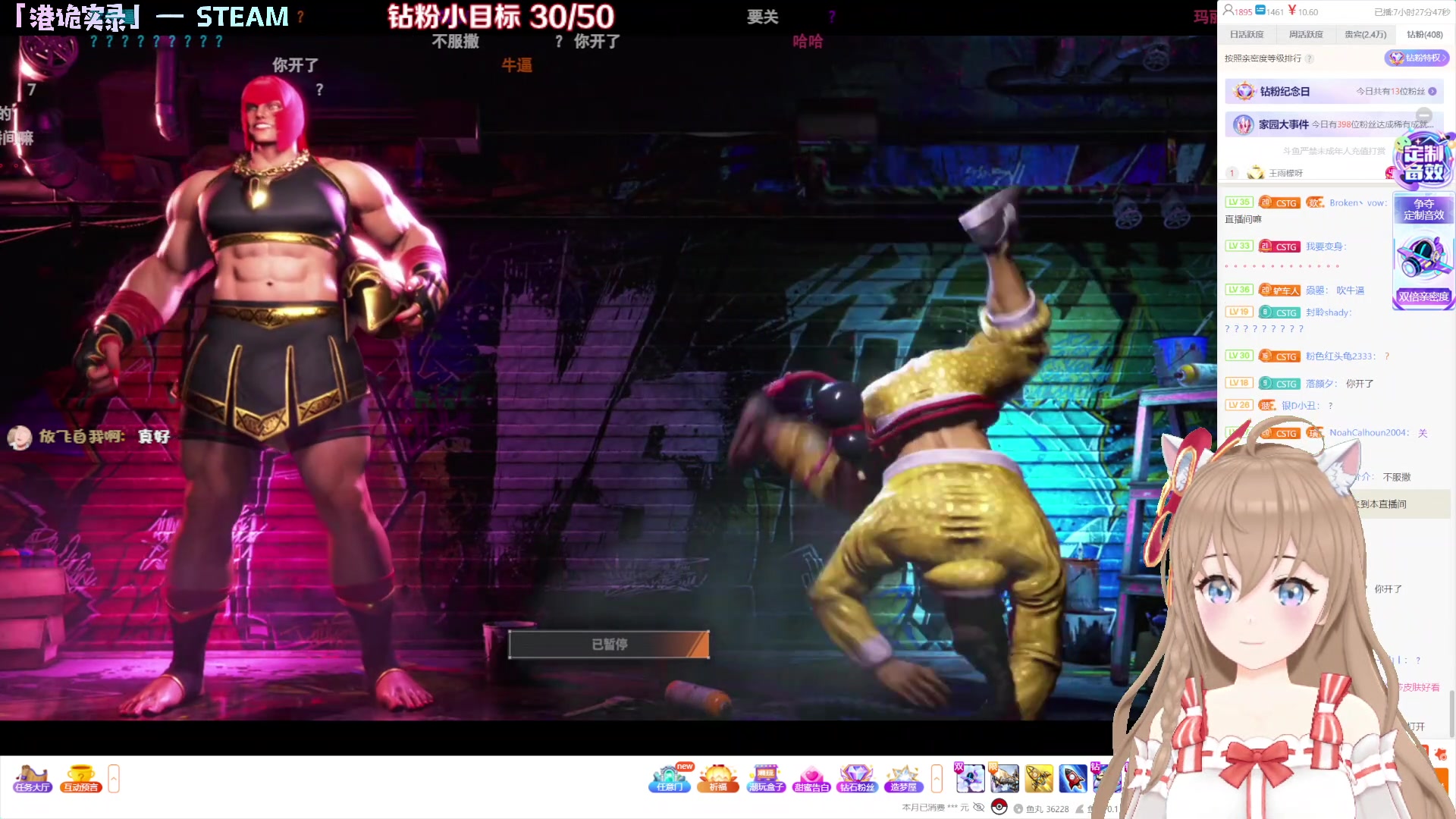This screenshot has height=819, width=1456.
Task: Expand the arrow beside 造梦屋
Action: pos(937,779)
